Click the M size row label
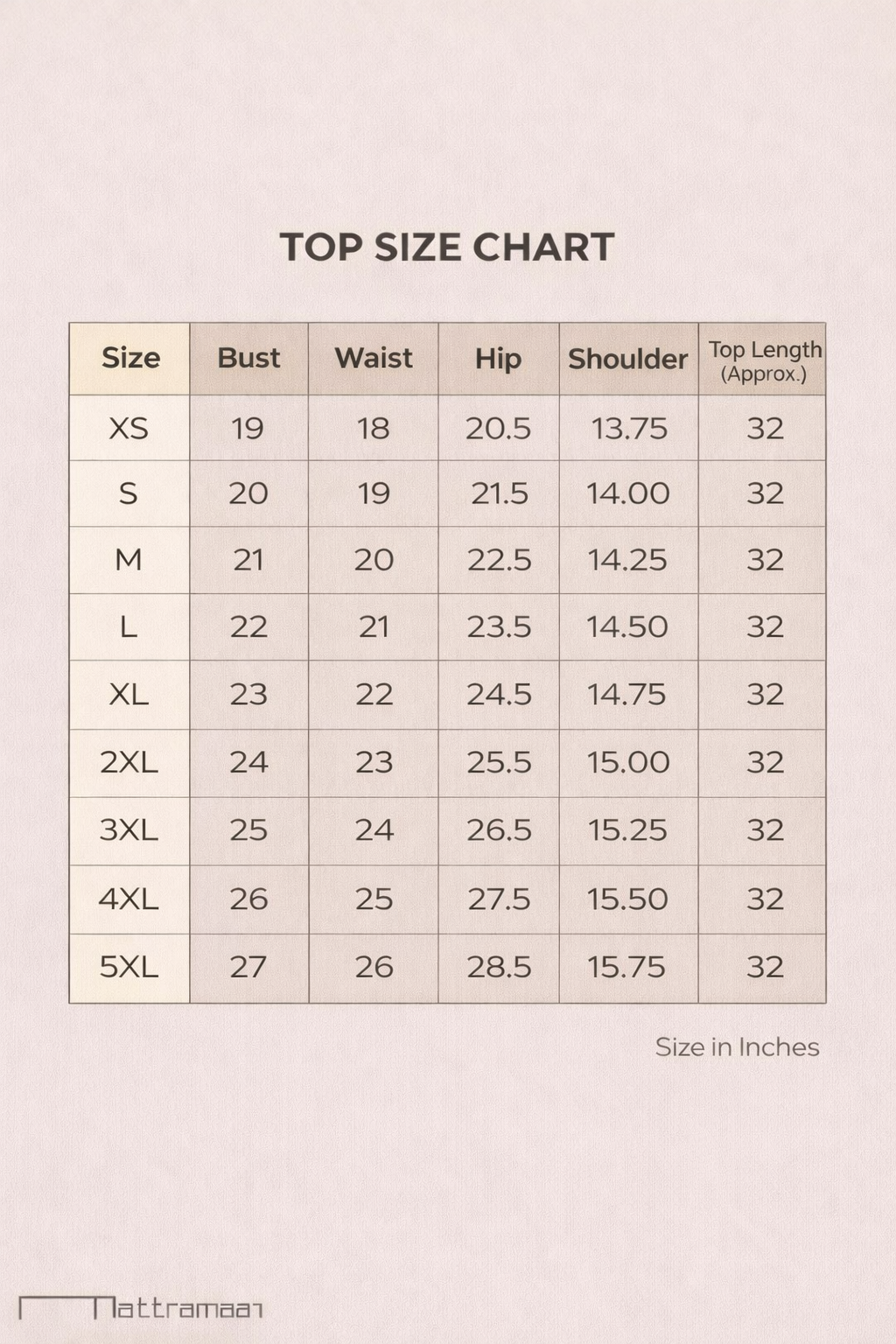The height and width of the screenshot is (1344, 896). point(129,560)
